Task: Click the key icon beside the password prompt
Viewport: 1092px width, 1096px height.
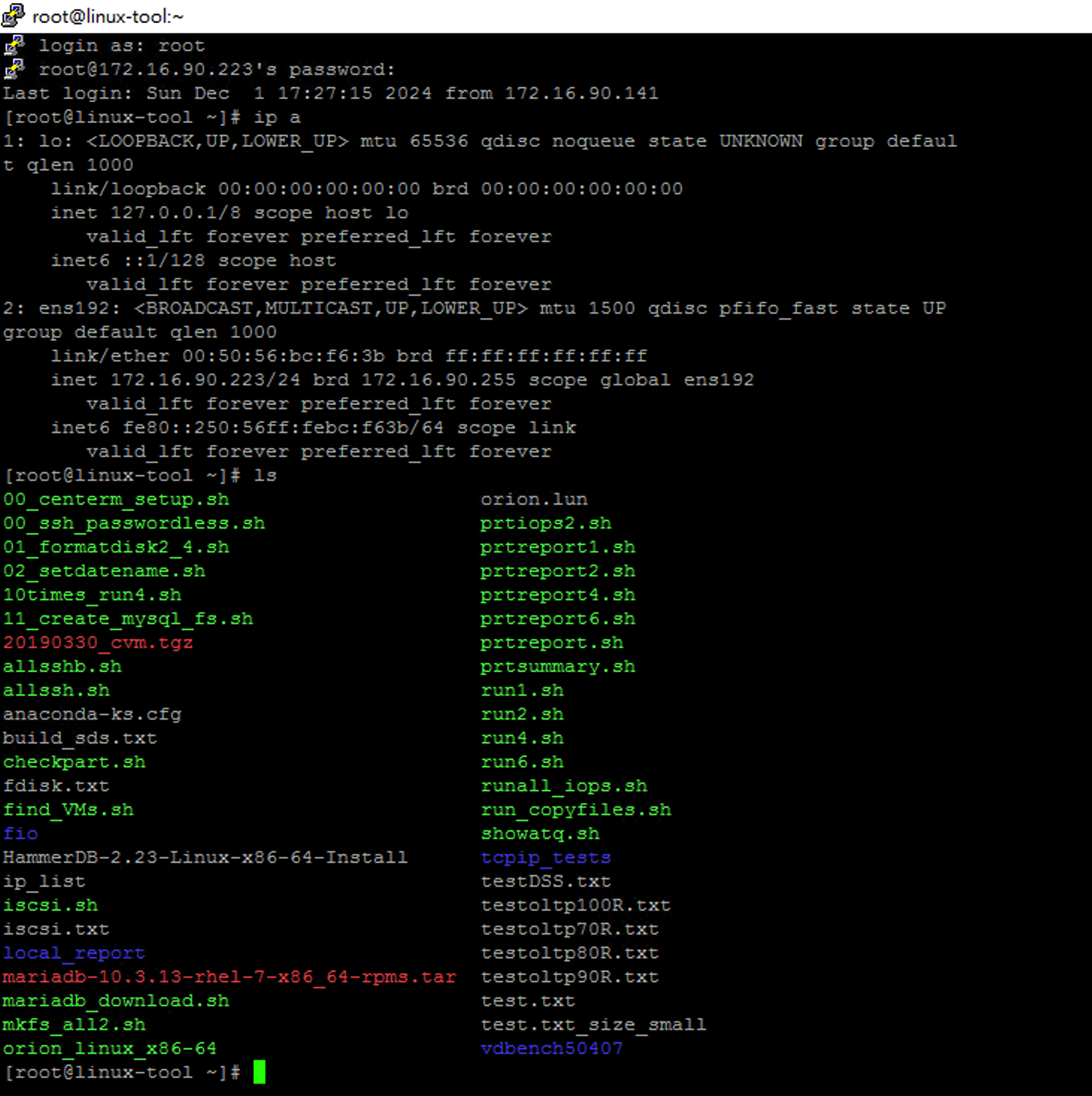Action: tap(14, 69)
